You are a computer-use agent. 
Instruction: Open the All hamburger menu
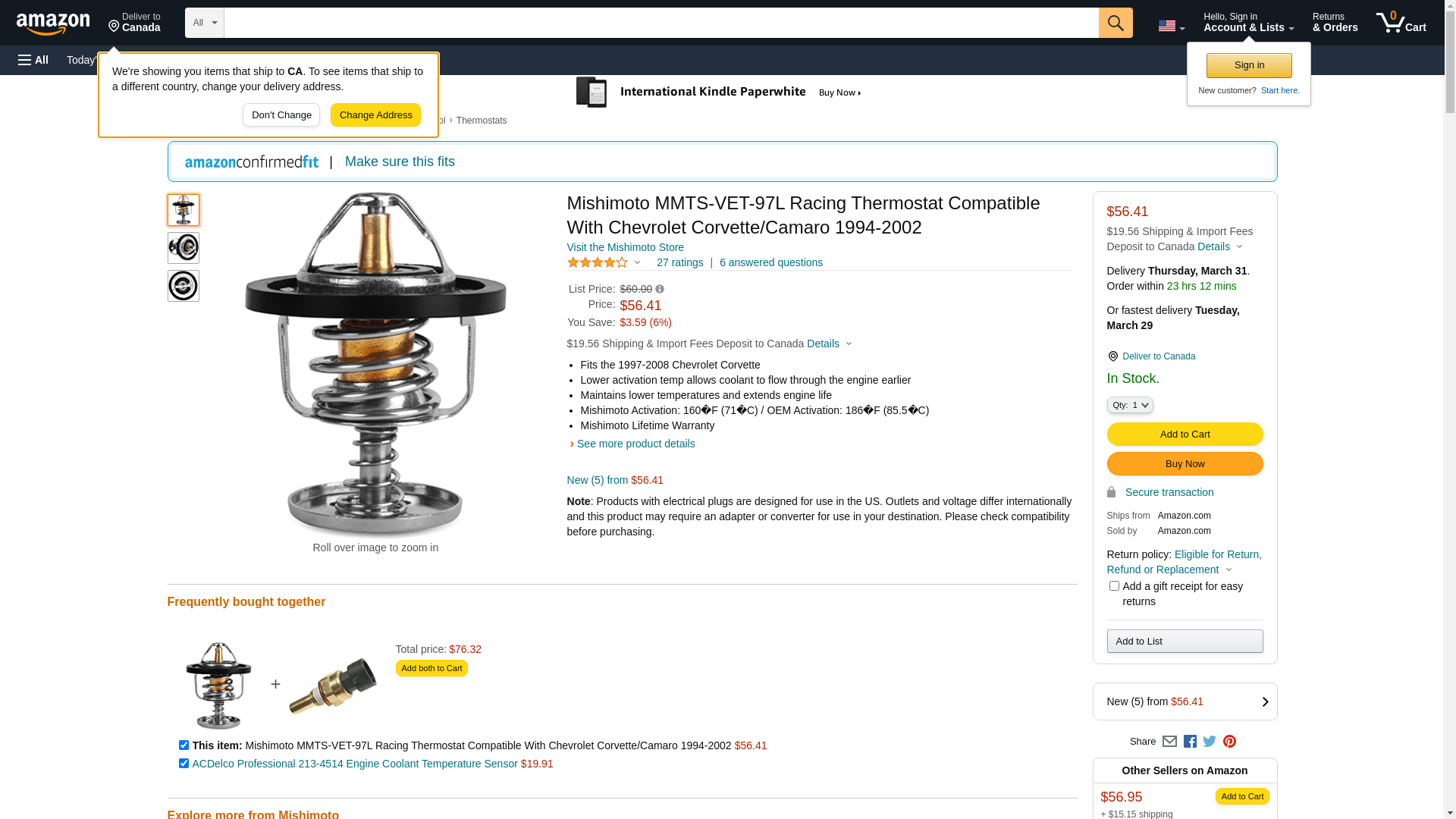click(x=33, y=60)
